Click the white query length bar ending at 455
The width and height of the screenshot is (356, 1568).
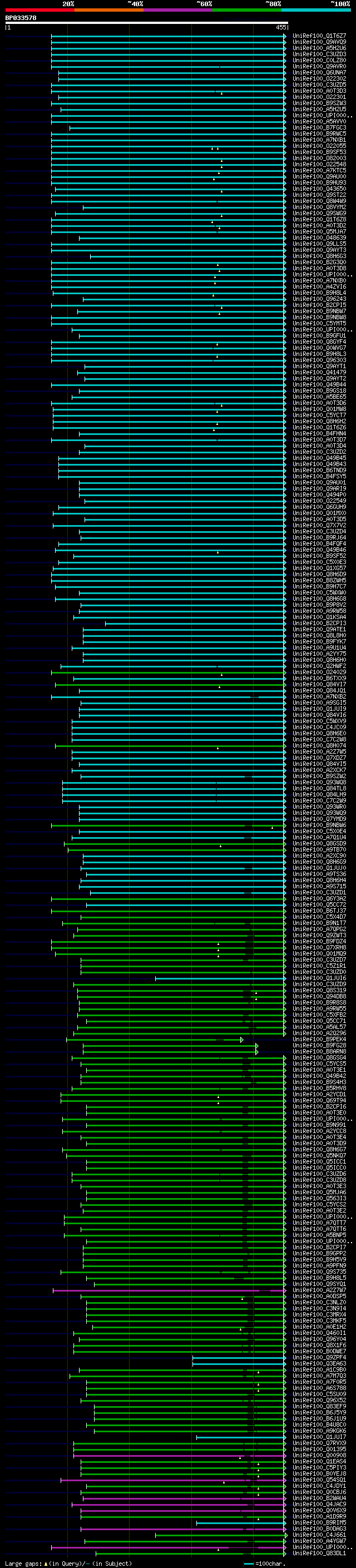pyautogui.click(x=147, y=23)
